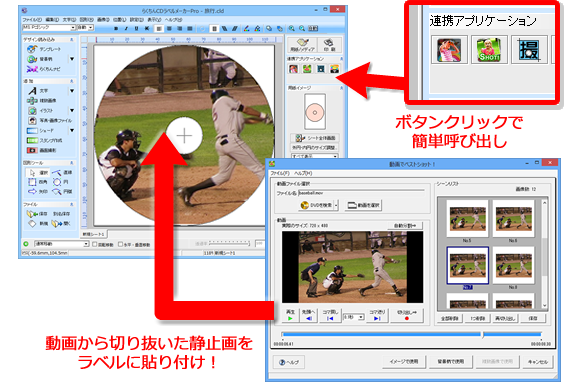Open the MS Pゴシック font dropdown
Image resolution: width=582 pixels, height=387 pixels.
tap(73, 28)
